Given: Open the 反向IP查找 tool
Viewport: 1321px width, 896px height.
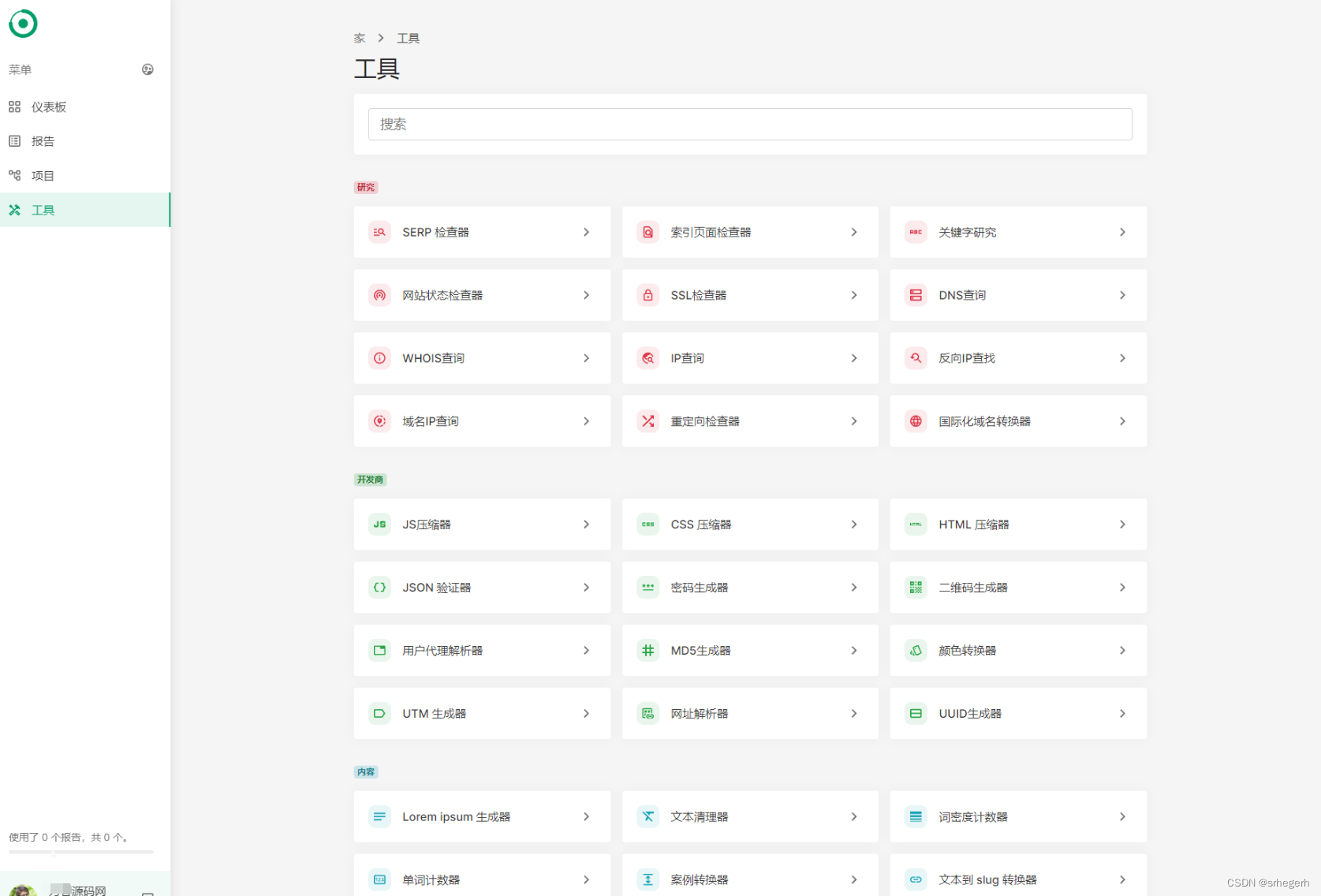Looking at the screenshot, I should point(1018,358).
